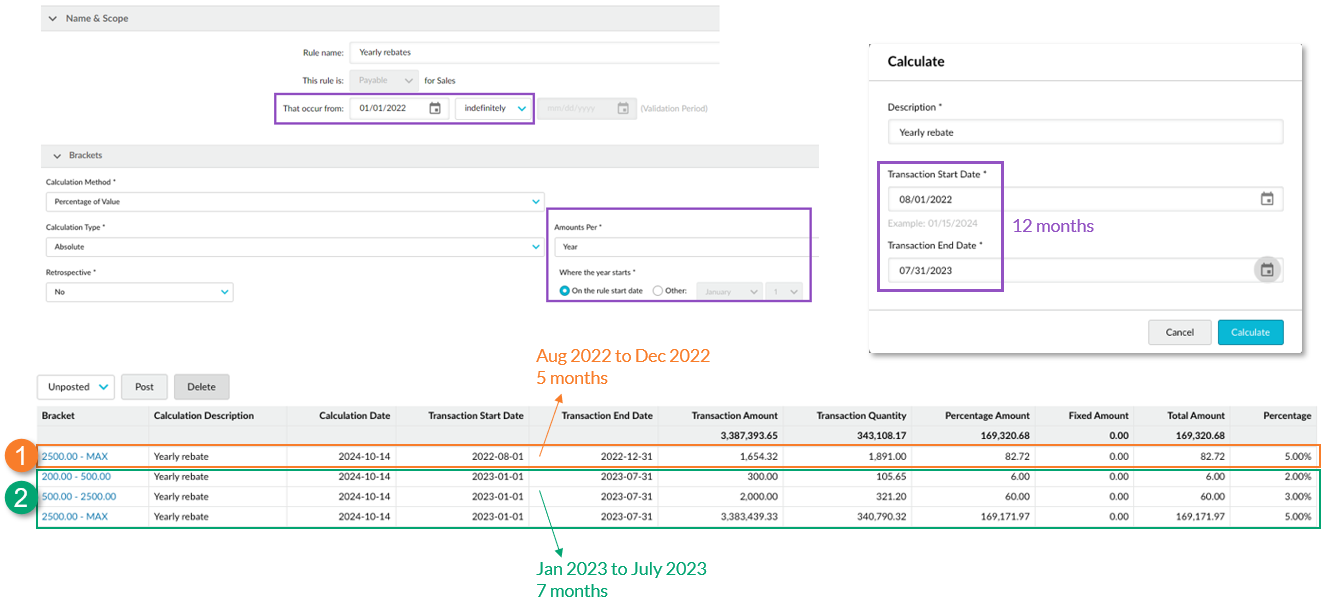Click Transaction Start Date calendar icon

point(1267,199)
